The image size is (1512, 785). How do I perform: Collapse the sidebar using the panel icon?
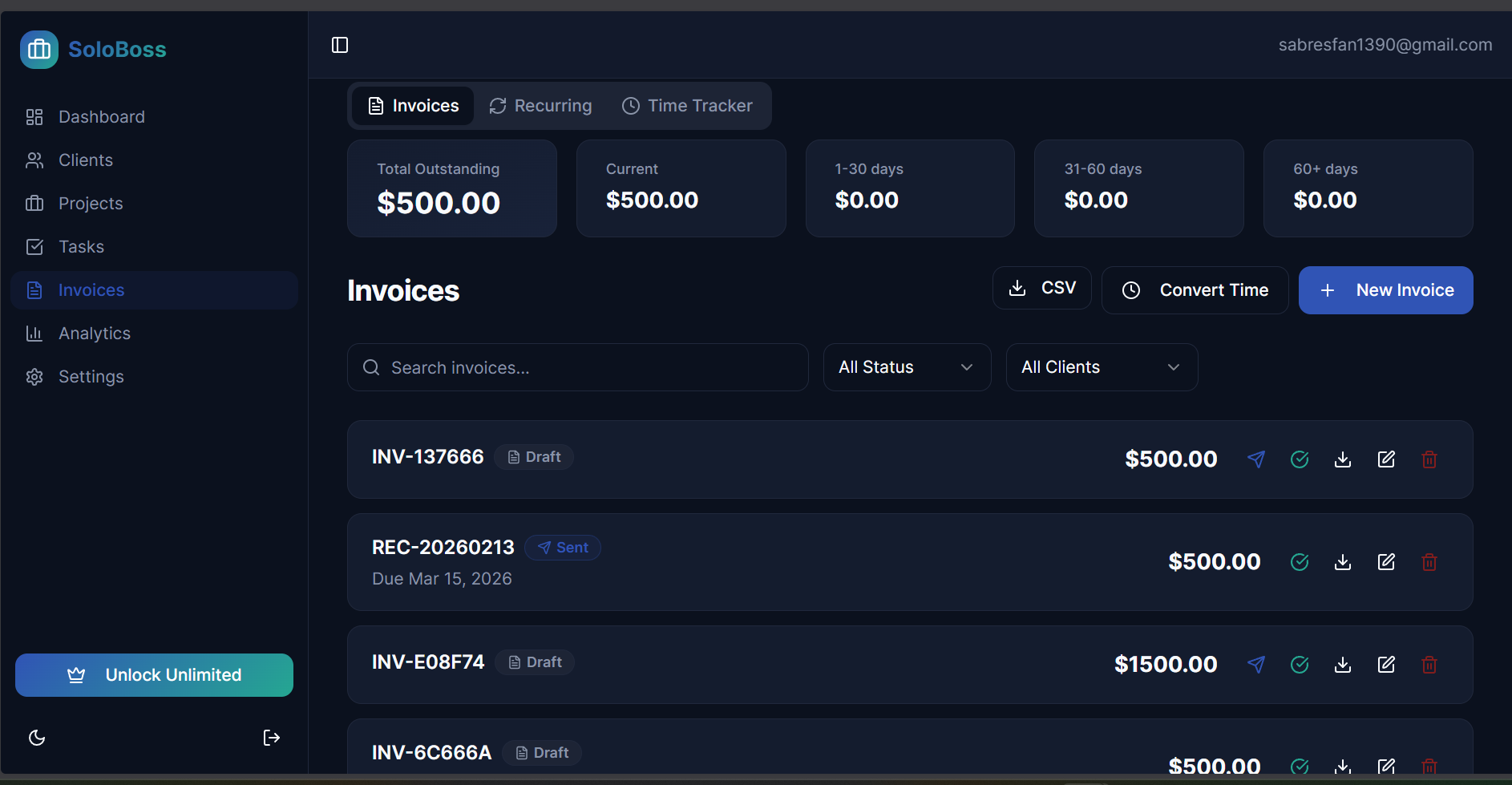pos(339,45)
